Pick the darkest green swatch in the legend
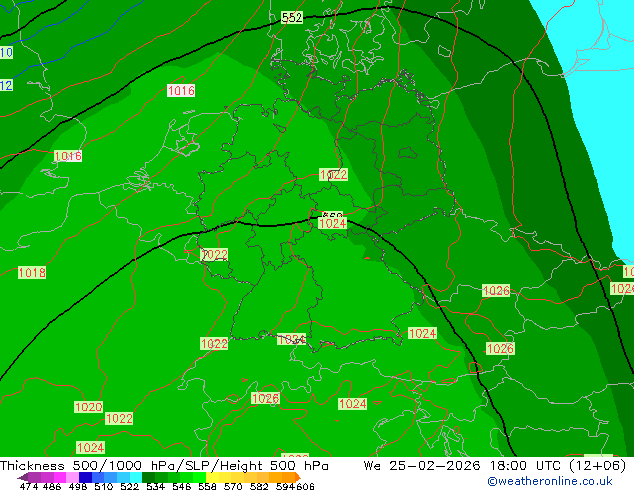The width and height of the screenshot is (634, 490). tap(148, 477)
